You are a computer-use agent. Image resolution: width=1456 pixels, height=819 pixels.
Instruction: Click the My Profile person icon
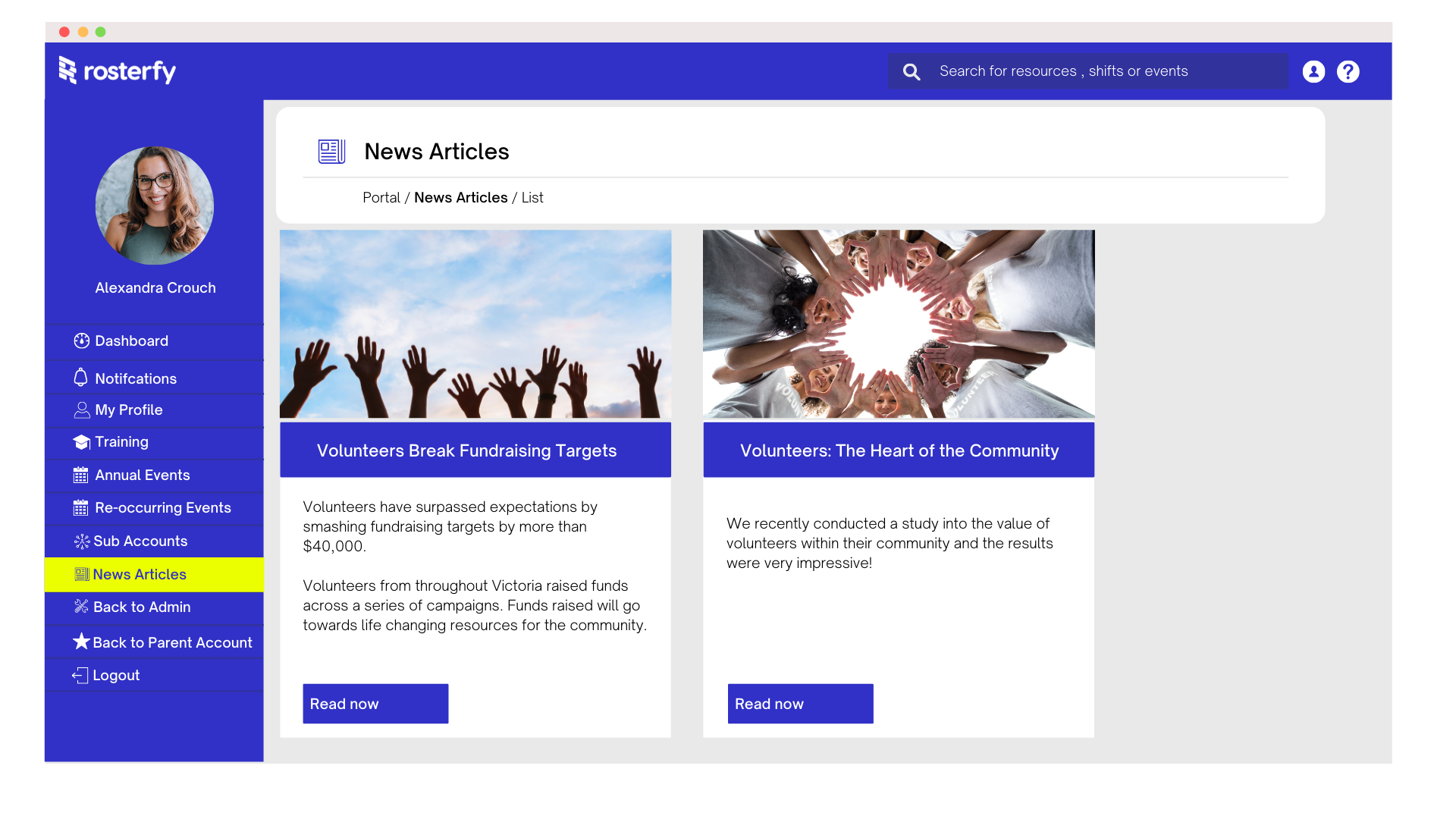coord(82,410)
